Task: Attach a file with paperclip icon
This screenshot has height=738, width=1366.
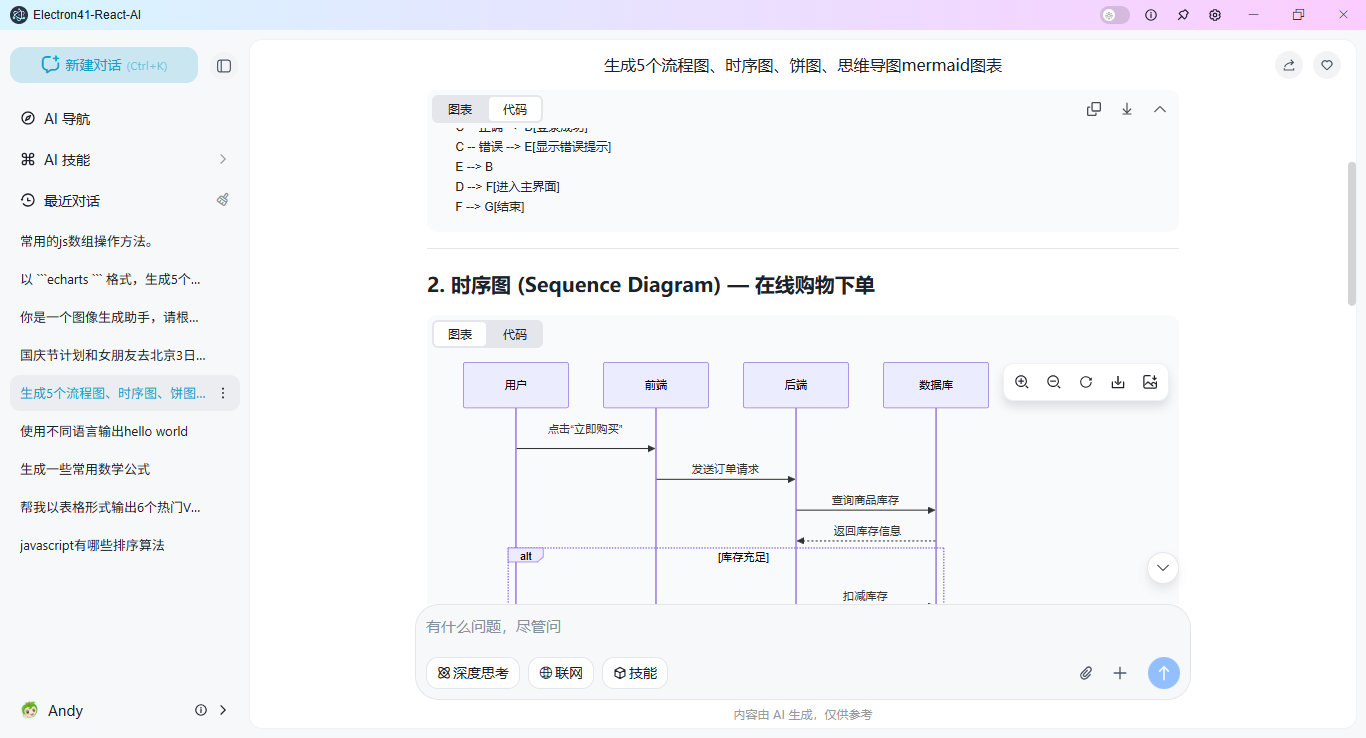Action: pyautogui.click(x=1086, y=673)
